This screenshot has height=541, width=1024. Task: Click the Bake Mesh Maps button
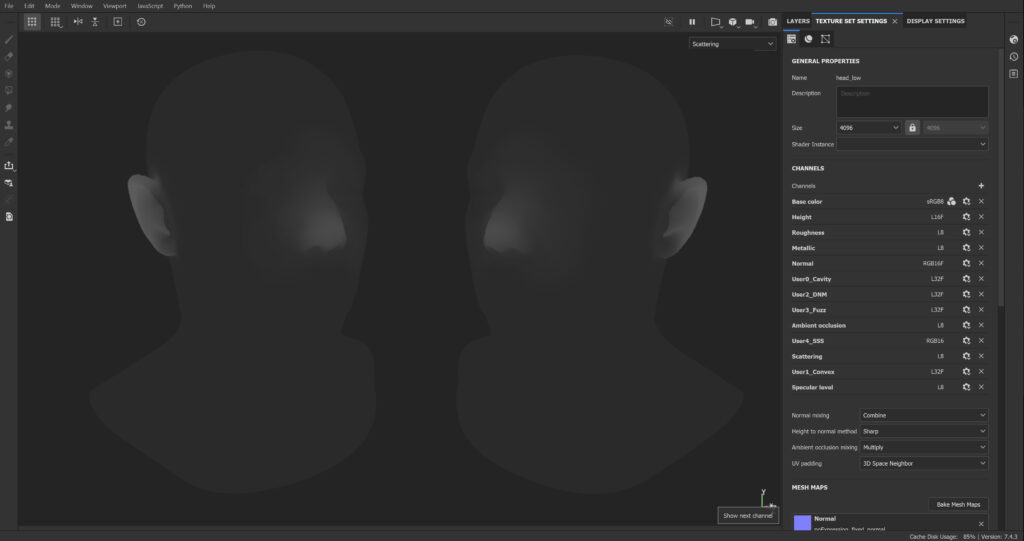958,504
